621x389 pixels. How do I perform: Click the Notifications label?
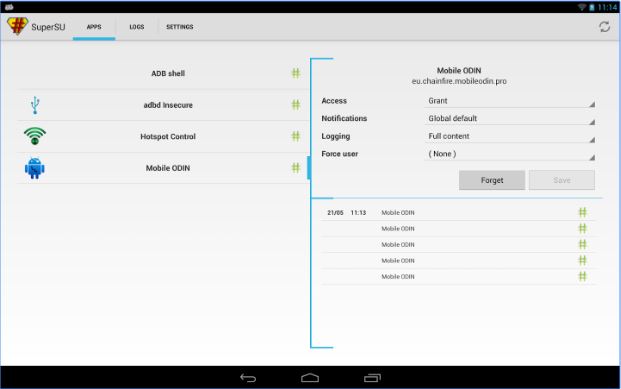tap(344, 118)
